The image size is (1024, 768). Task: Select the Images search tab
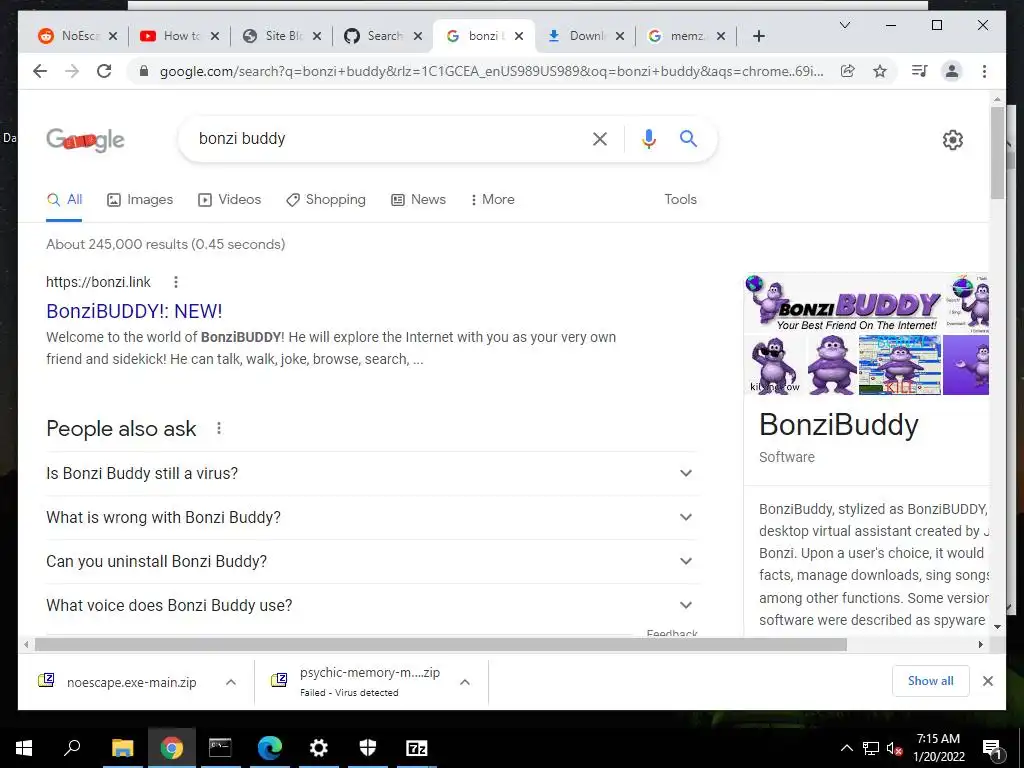[x=140, y=199]
